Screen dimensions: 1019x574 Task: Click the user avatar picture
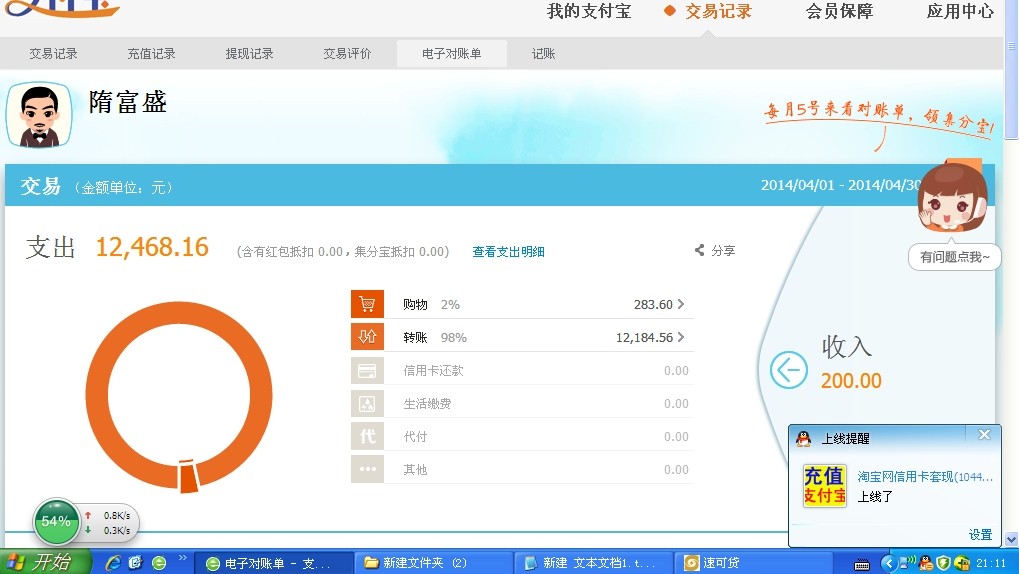[39, 114]
